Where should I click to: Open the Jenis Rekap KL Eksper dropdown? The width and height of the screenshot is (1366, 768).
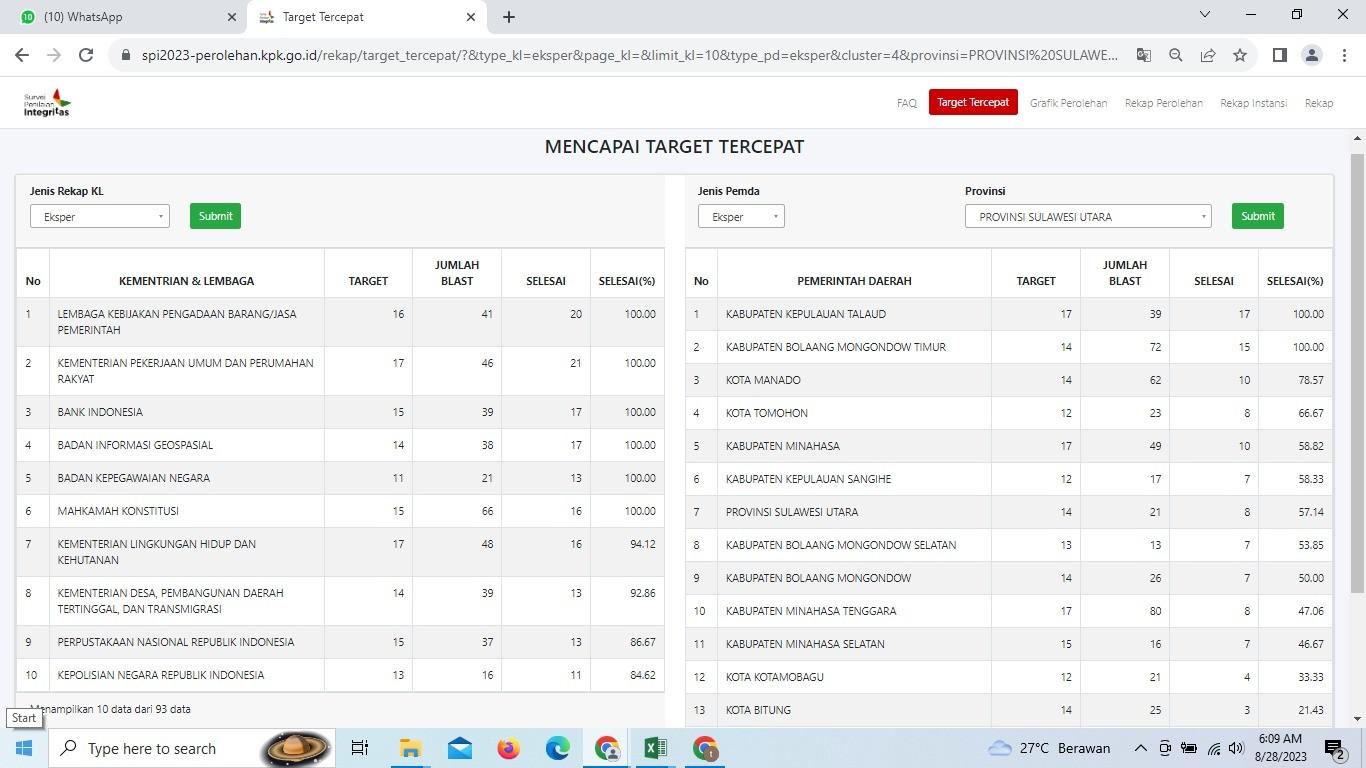tap(98, 216)
